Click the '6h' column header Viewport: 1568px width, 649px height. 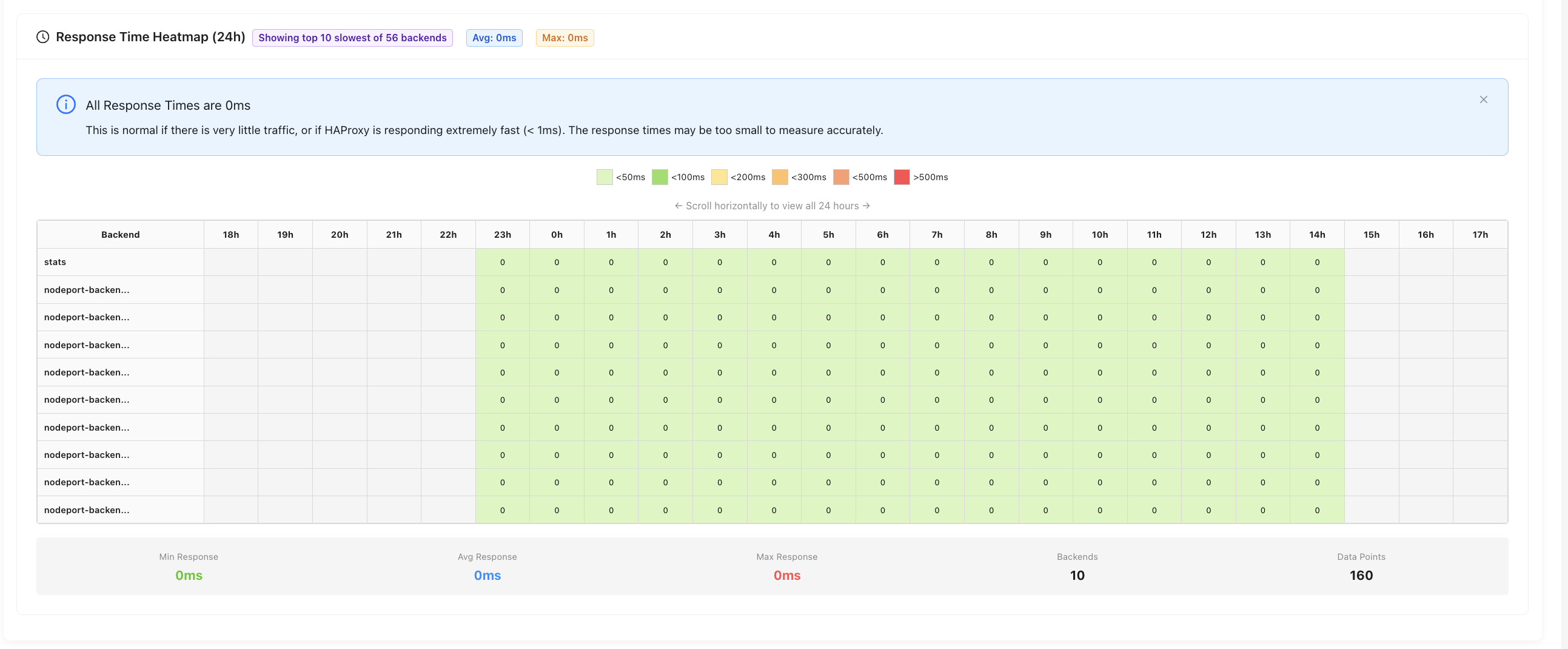tap(883, 234)
